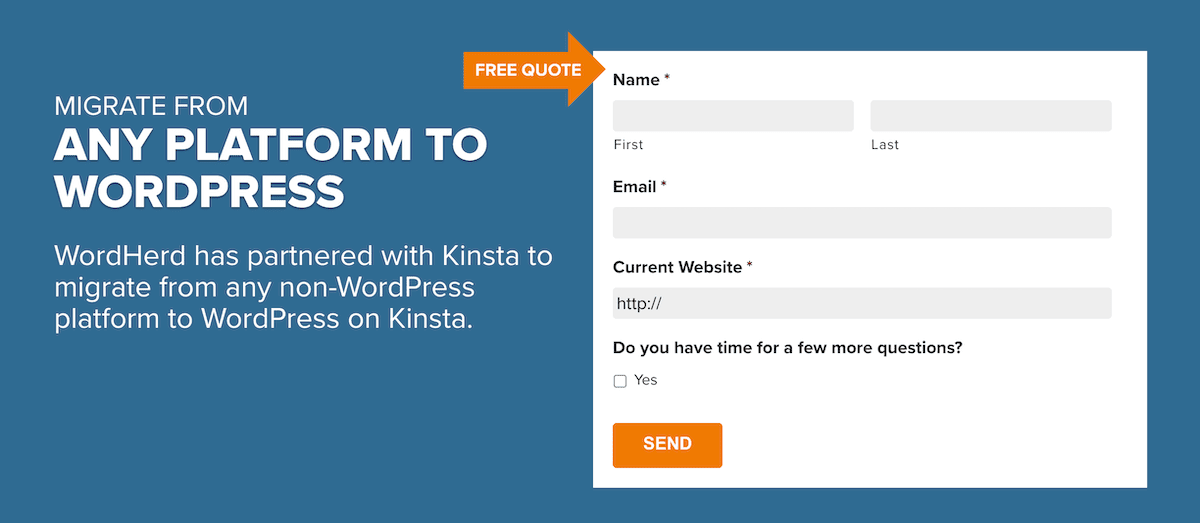Click the Name field label
Image resolution: width=1200 pixels, height=523 pixels.
point(636,80)
